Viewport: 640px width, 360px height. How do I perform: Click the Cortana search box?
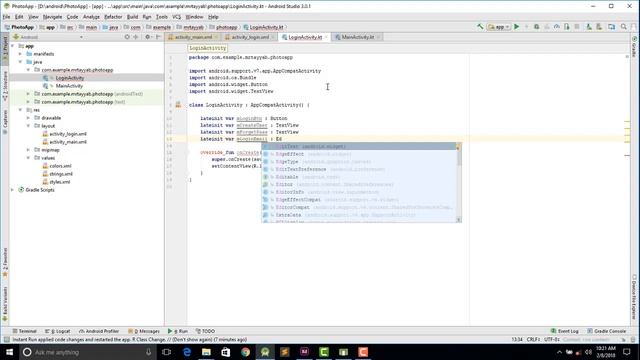pyautogui.click(x=88, y=352)
